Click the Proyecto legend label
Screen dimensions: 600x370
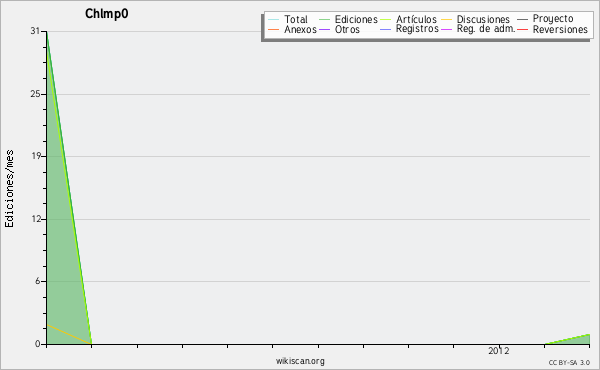tap(553, 19)
